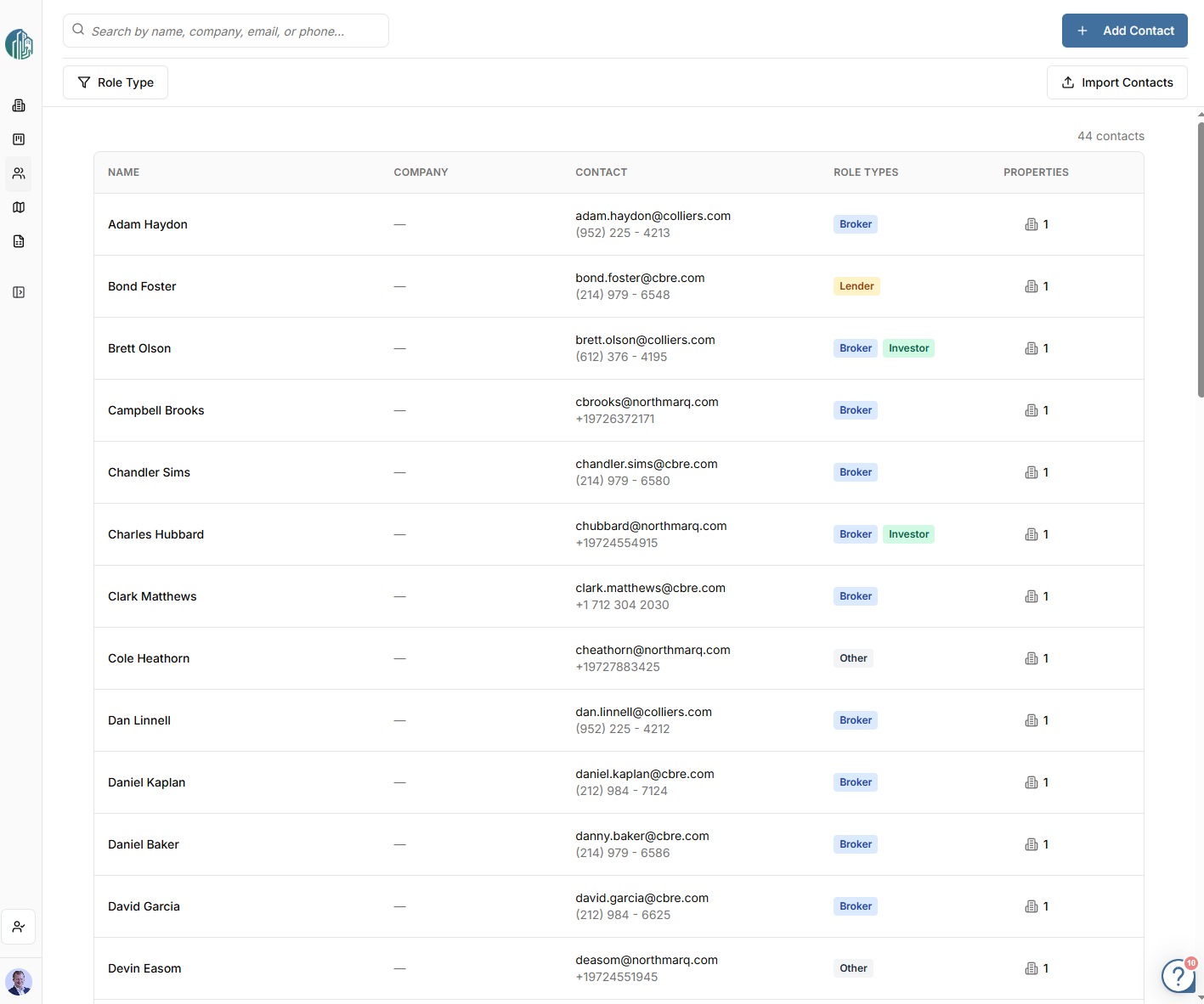1204x1004 pixels.
Task: Open the Role Type filter dropdown
Action: (115, 82)
